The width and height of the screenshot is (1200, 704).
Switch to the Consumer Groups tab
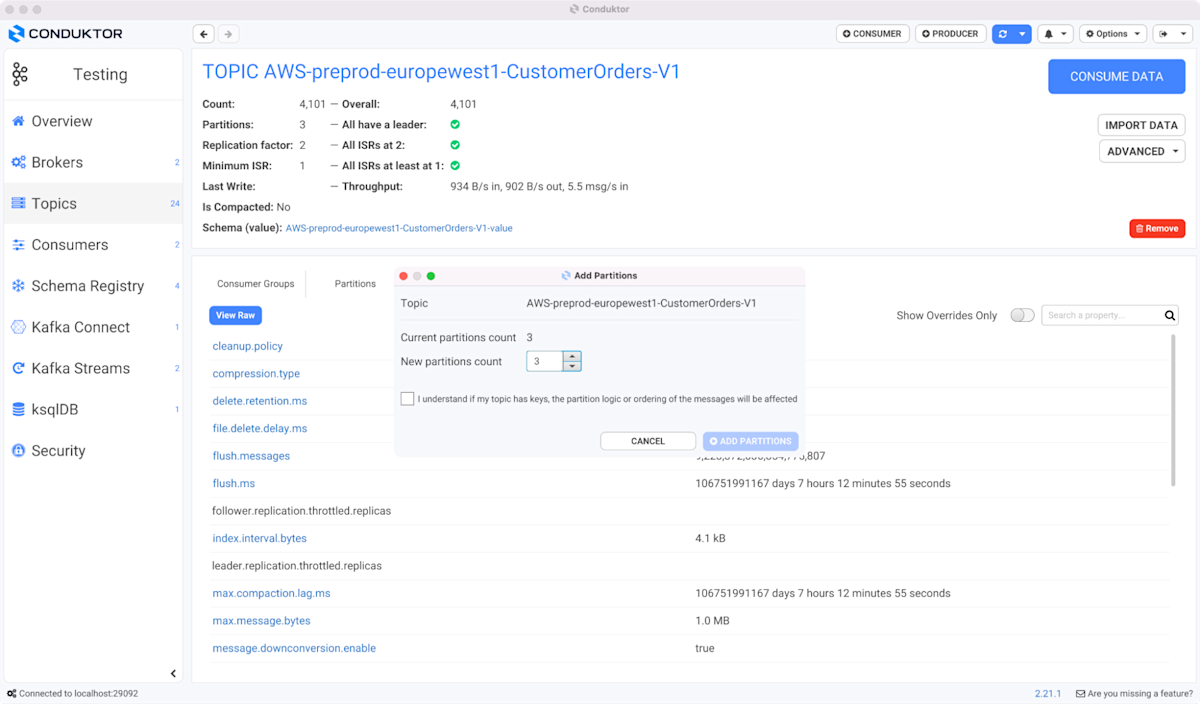pos(256,284)
